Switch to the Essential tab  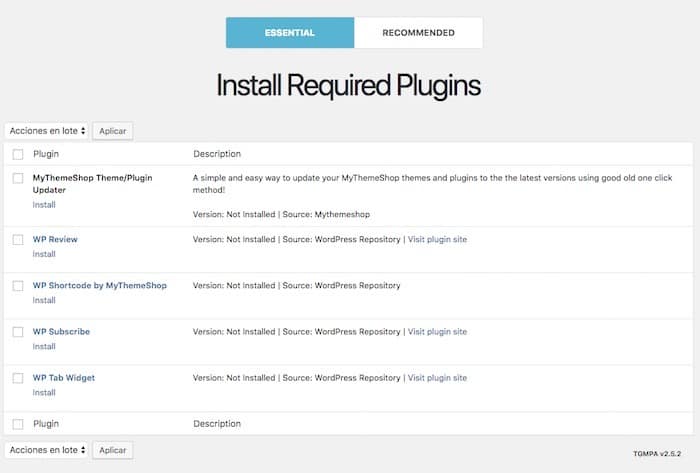pyautogui.click(x=290, y=33)
